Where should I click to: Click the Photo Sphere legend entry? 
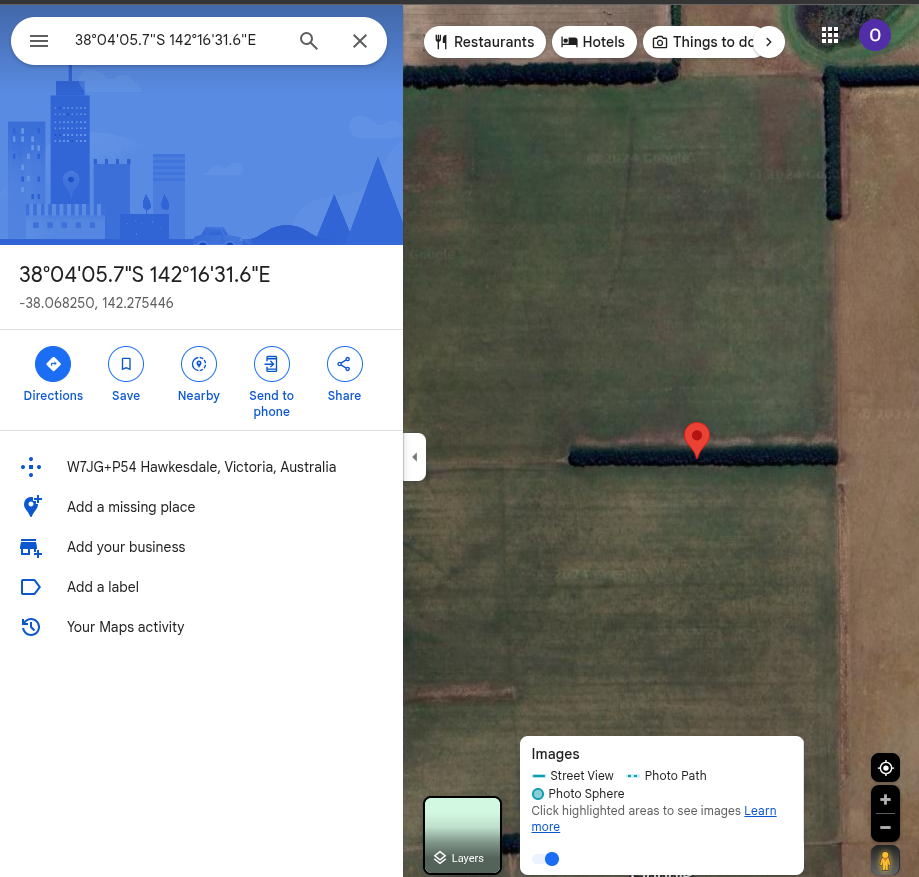pyautogui.click(x=578, y=794)
